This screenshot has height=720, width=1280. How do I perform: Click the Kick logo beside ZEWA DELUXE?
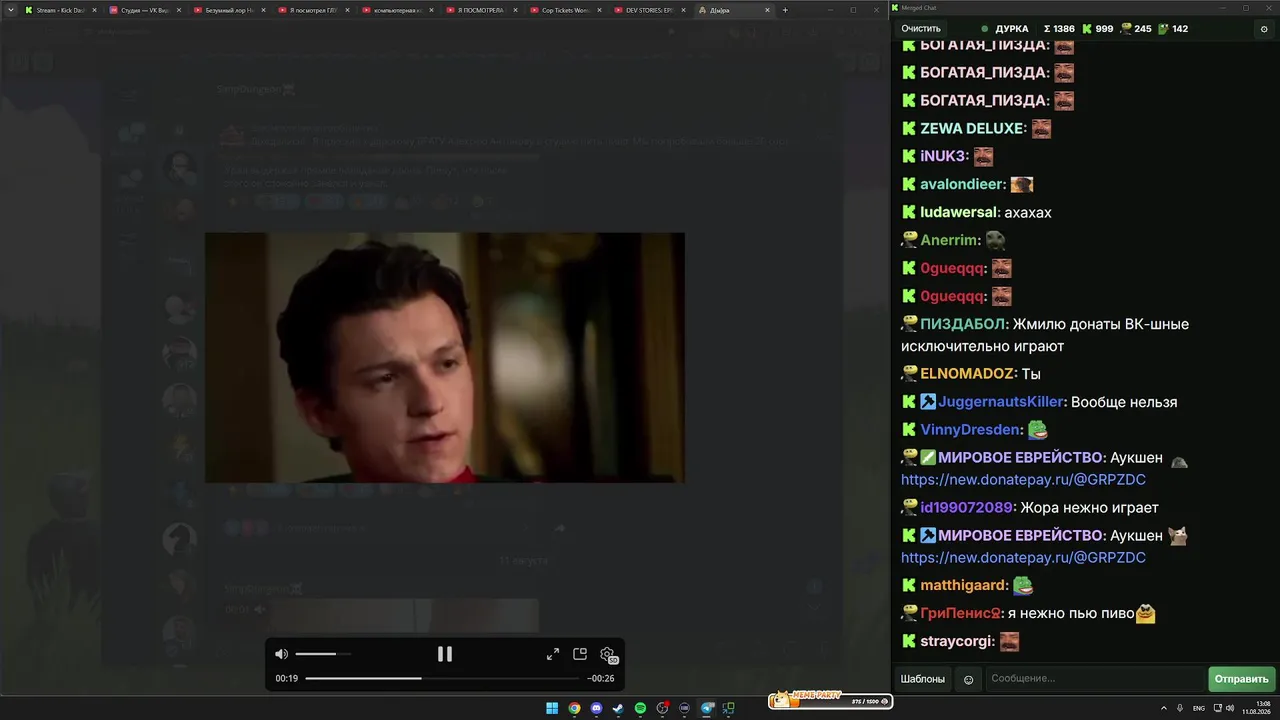point(909,129)
